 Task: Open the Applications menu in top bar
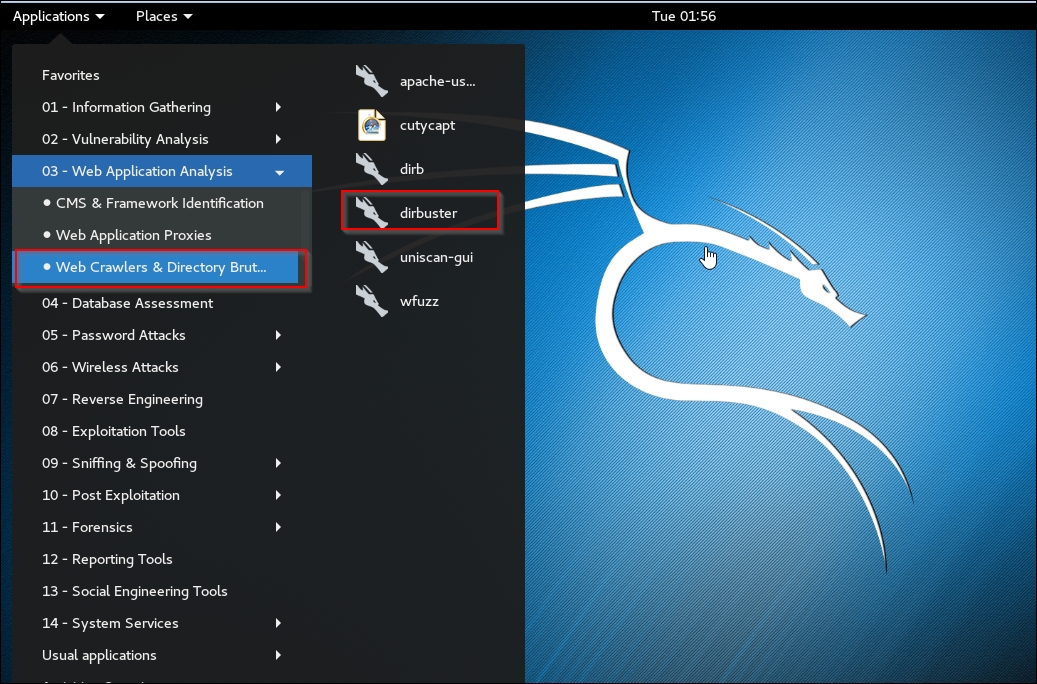pos(58,16)
